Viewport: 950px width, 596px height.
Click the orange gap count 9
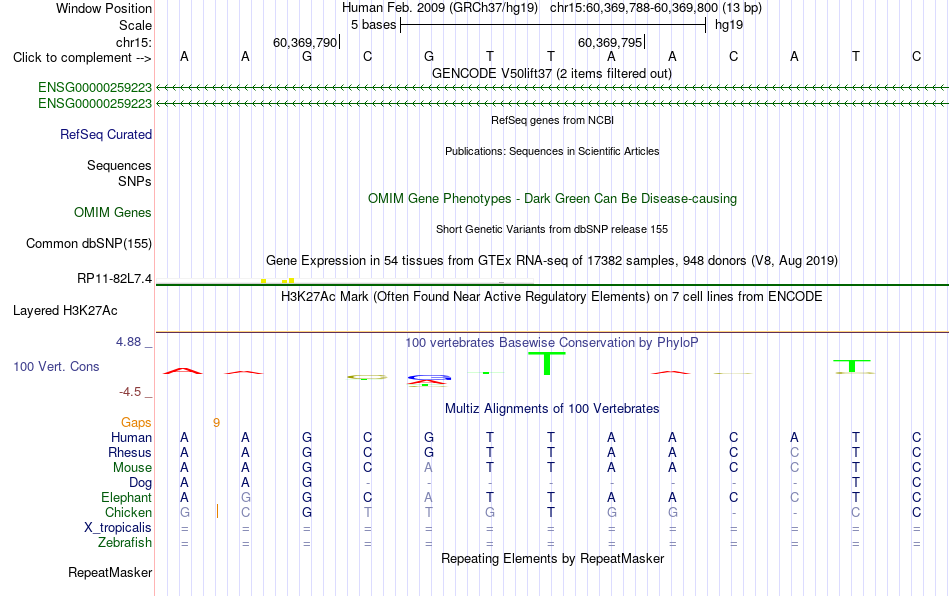coord(216,423)
